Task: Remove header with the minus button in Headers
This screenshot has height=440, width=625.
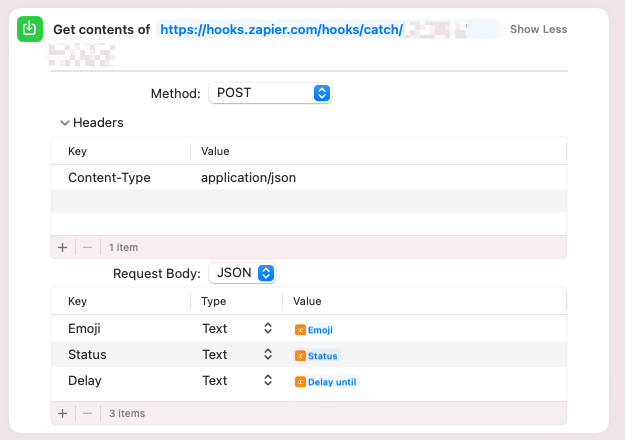Action: click(x=88, y=248)
